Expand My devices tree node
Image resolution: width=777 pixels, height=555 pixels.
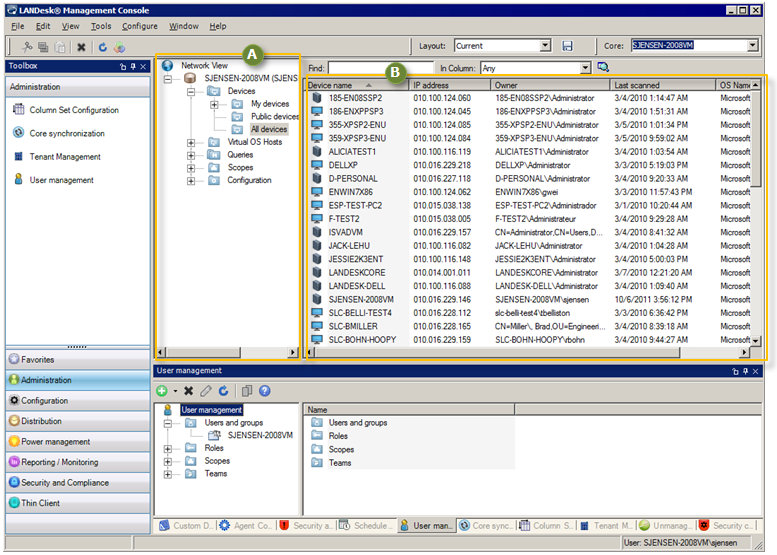[x=214, y=104]
